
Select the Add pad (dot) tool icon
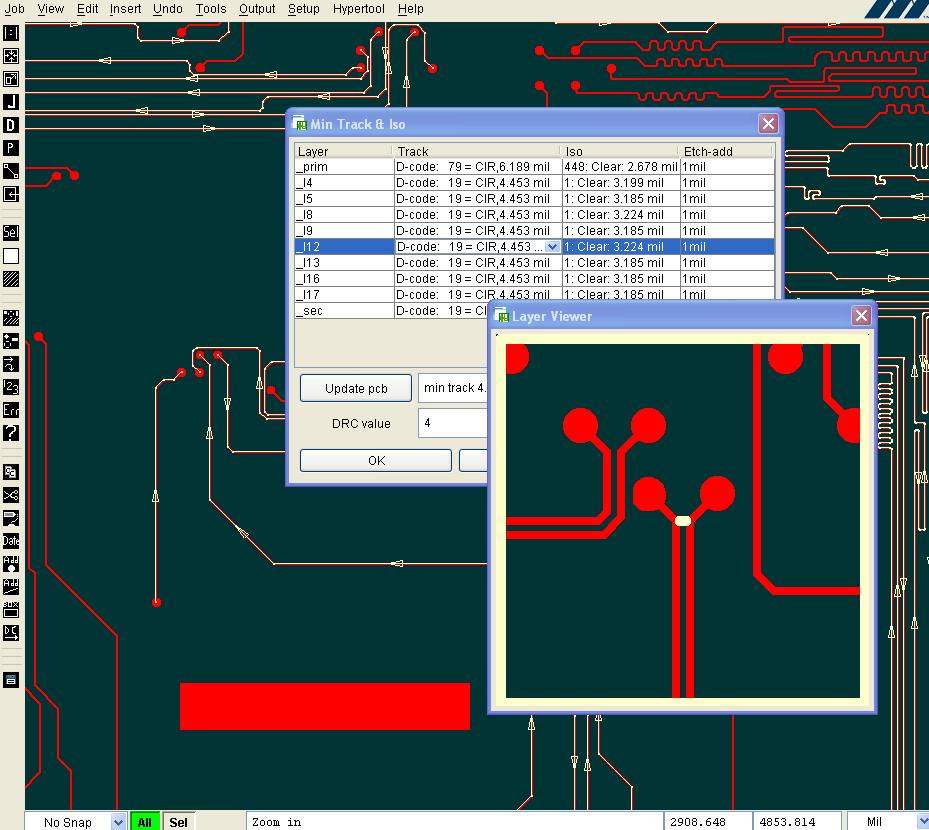[x=11, y=563]
